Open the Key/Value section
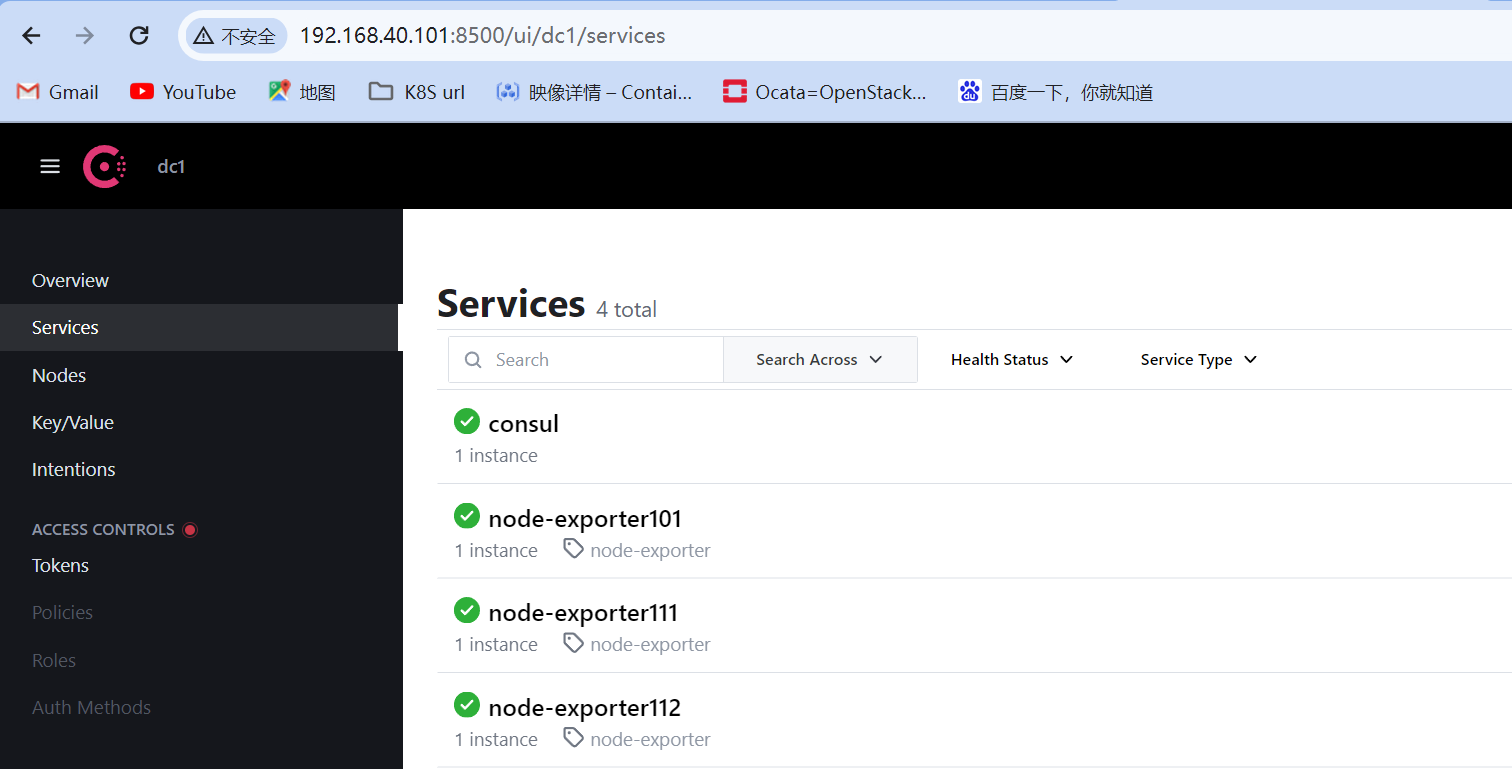The image size is (1512, 769). tap(72, 422)
